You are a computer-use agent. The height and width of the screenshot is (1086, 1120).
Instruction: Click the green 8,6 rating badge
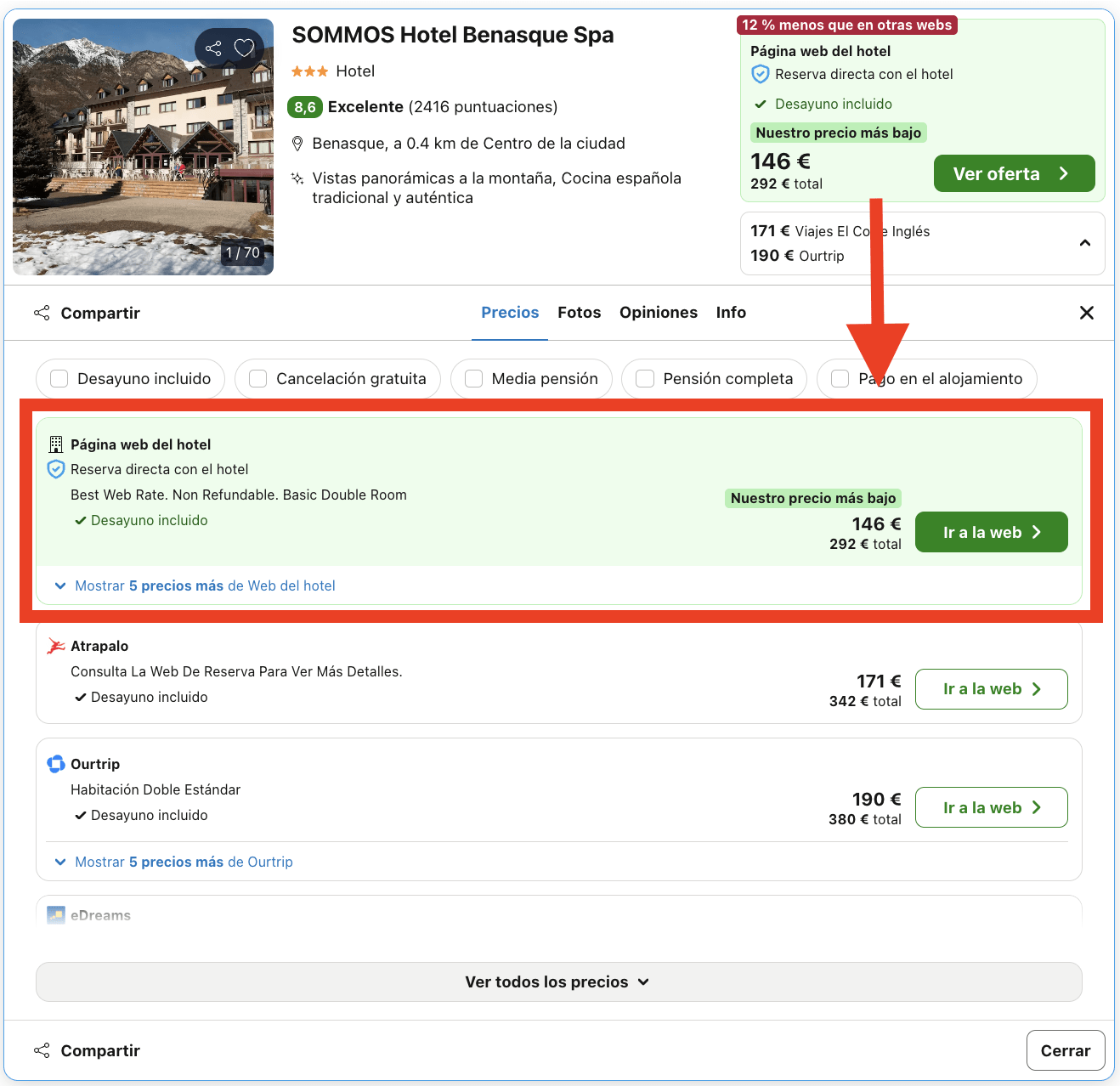(x=305, y=107)
